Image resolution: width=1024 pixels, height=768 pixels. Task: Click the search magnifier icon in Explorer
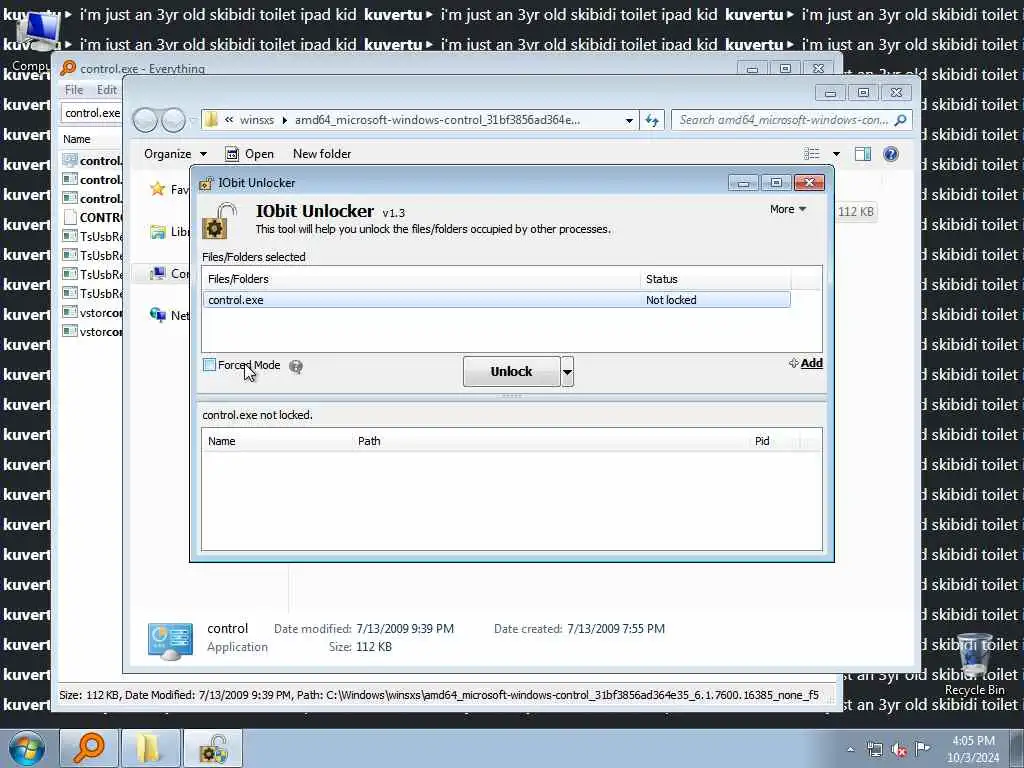[x=901, y=120]
